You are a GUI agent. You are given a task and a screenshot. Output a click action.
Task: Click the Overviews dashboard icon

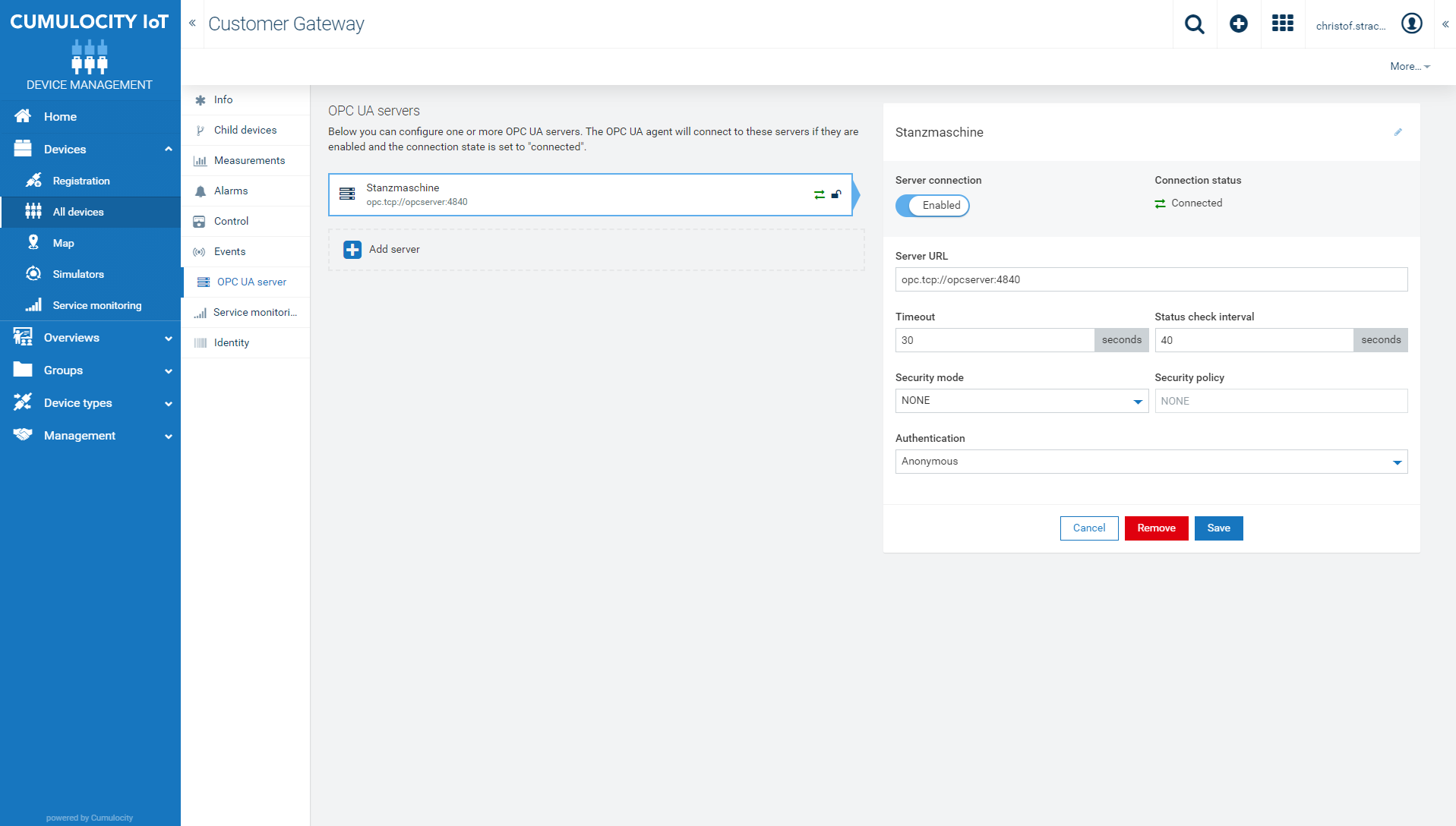coord(23,337)
